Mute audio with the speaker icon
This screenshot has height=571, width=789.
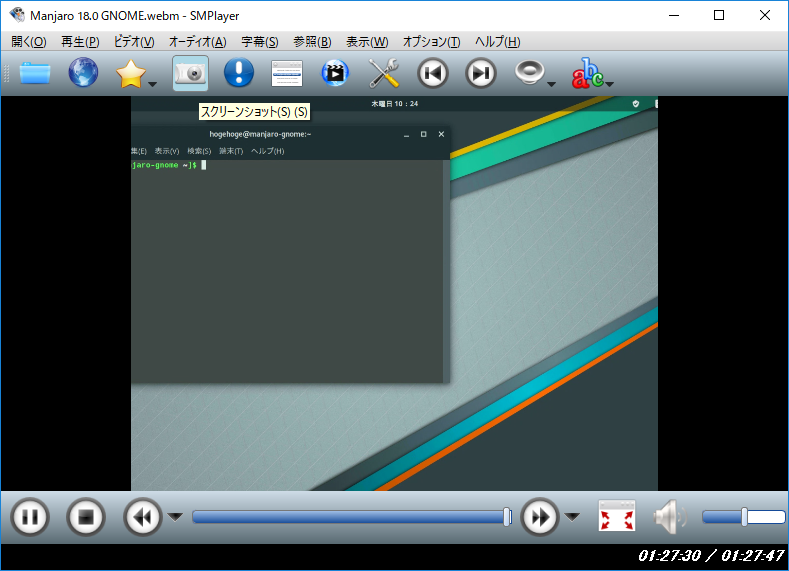point(670,517)
